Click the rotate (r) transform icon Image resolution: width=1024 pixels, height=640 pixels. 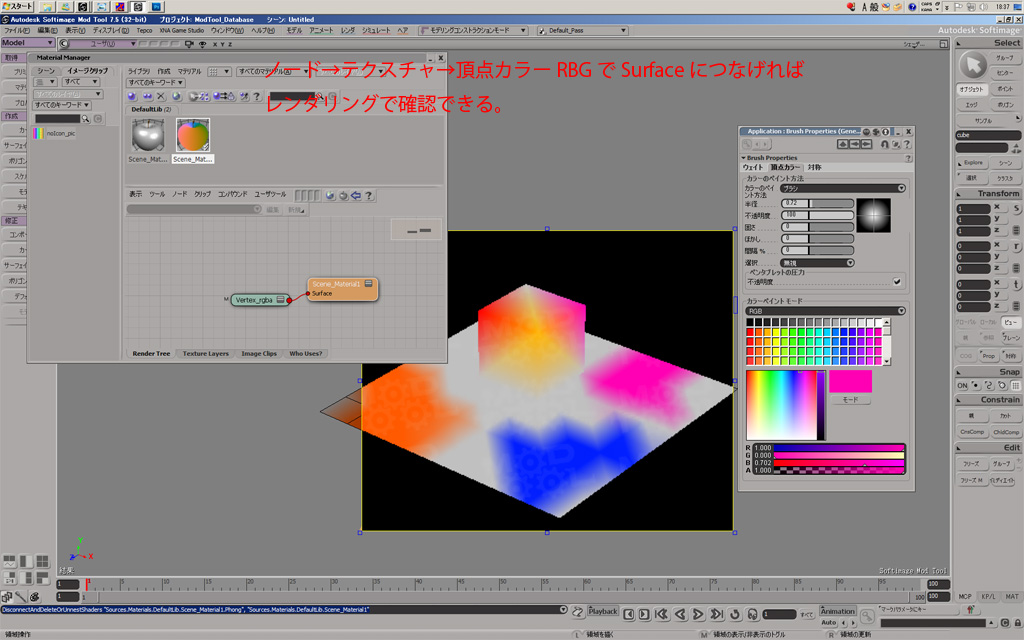1016,247
